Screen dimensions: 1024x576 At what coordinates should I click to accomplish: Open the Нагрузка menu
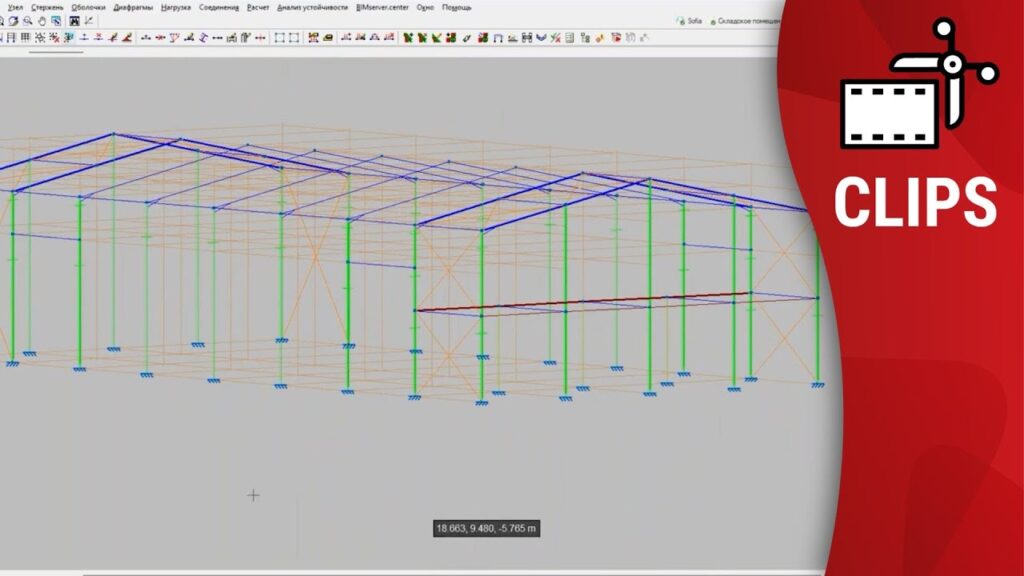175,7
